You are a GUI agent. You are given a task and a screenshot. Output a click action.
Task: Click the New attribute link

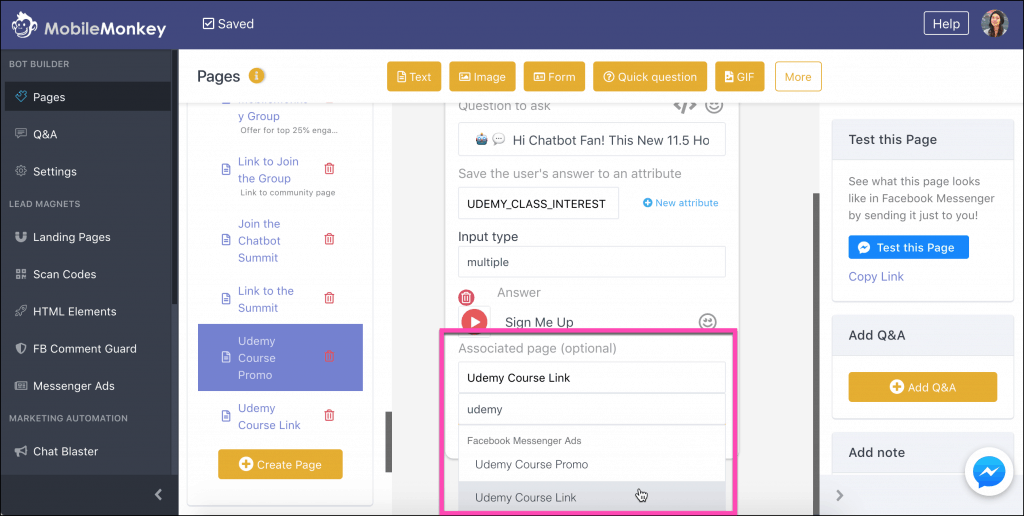click(680, 203)
